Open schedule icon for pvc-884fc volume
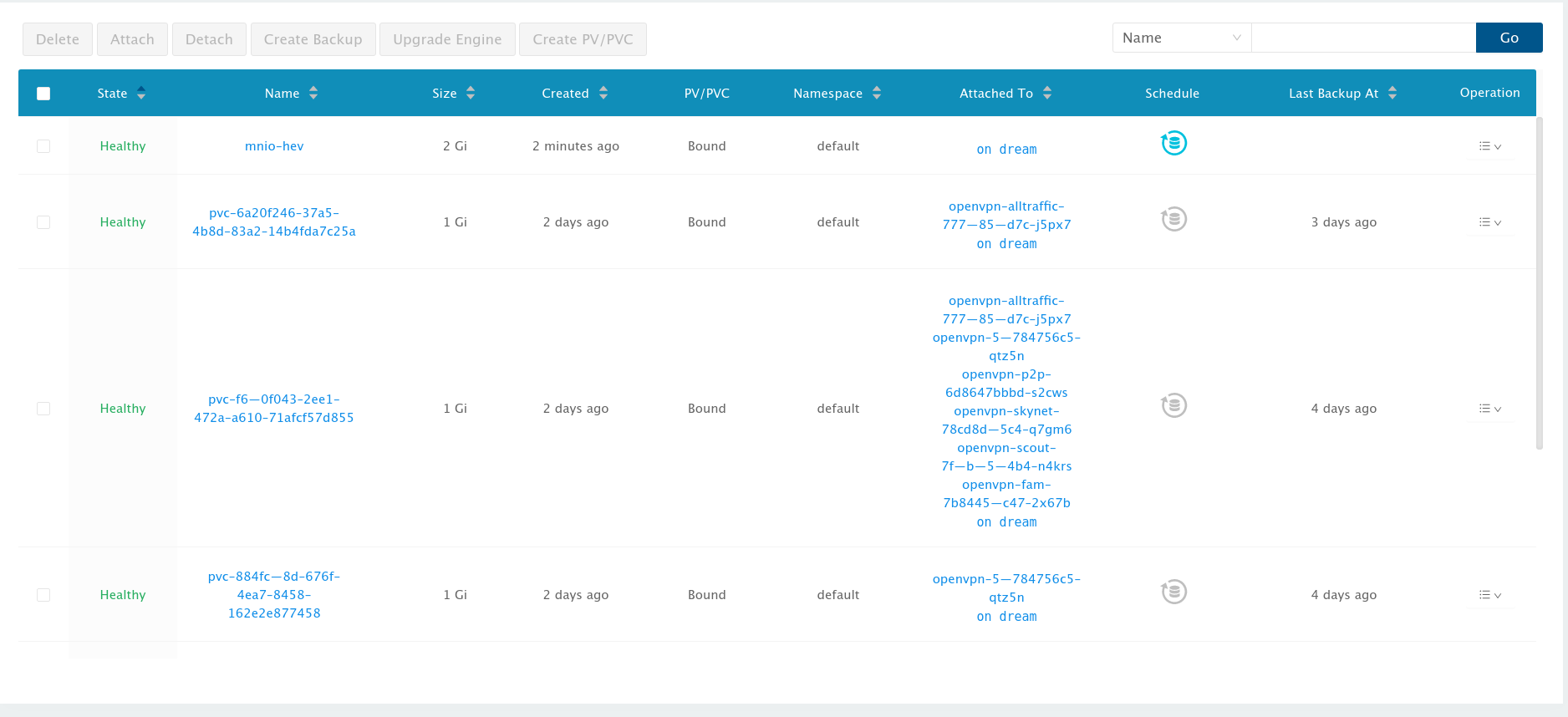 coord(1173,592)
